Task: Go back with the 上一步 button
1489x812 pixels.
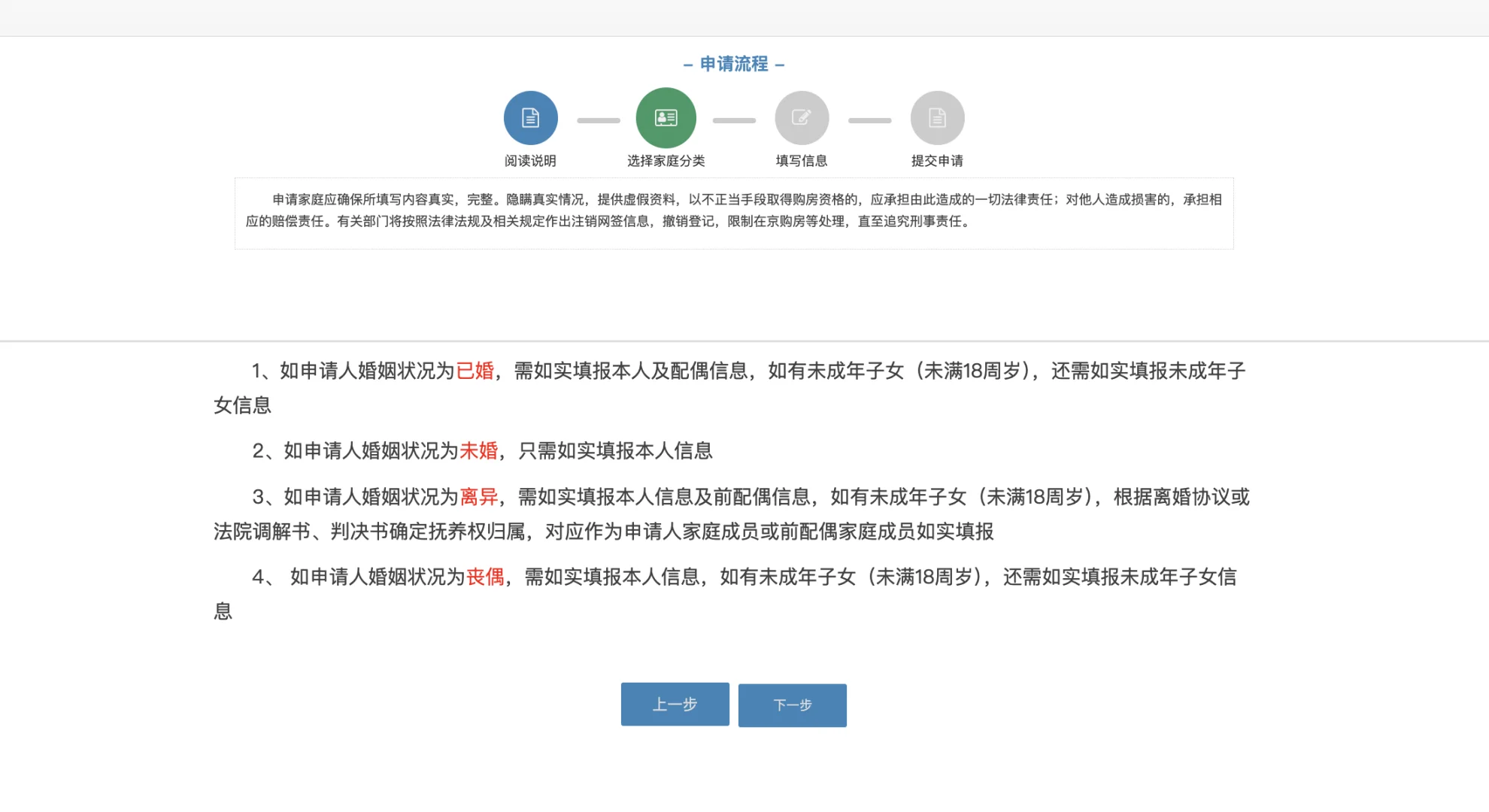Action: point(675,704)
